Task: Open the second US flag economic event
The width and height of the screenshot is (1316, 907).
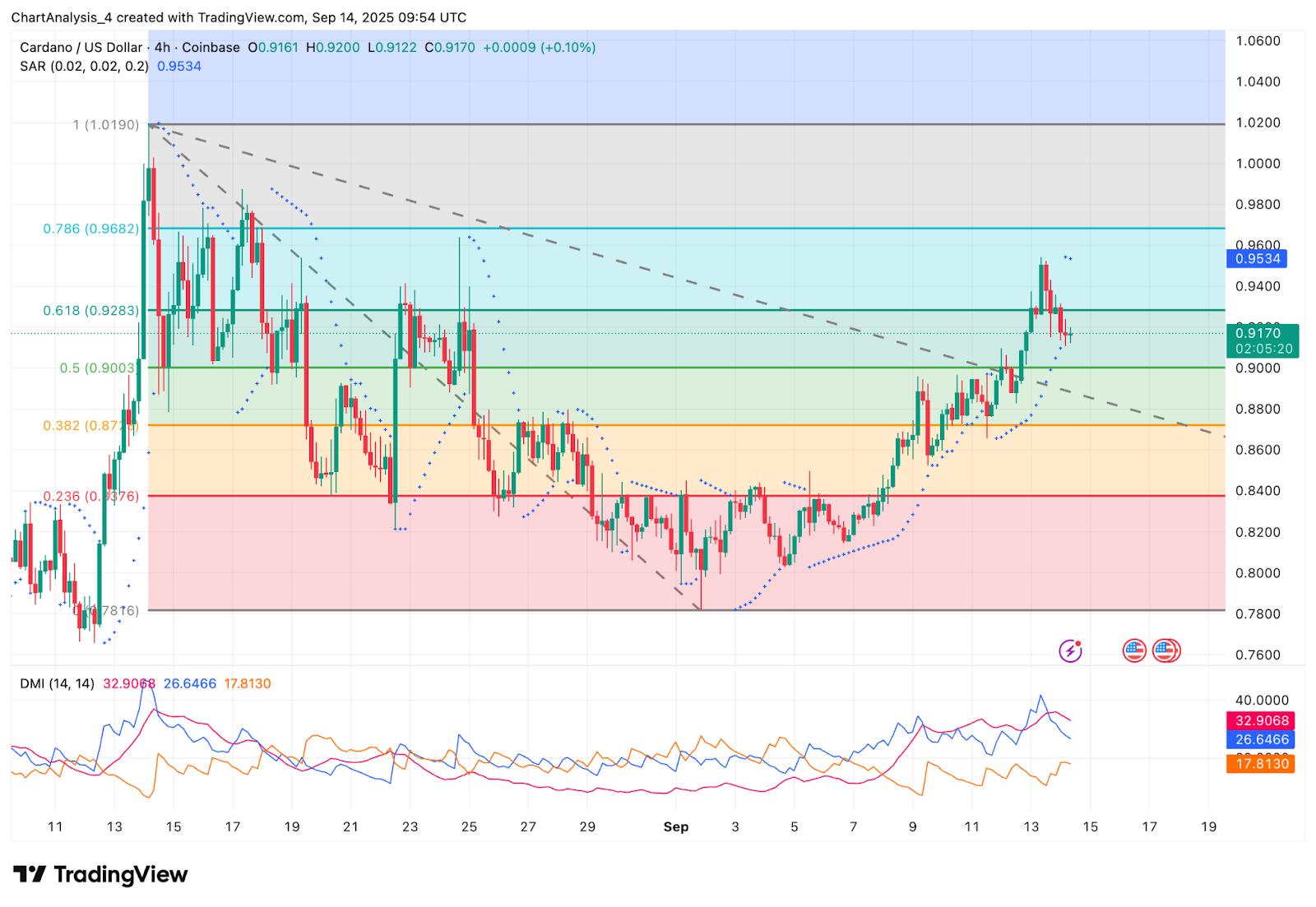Action: 1165,651
